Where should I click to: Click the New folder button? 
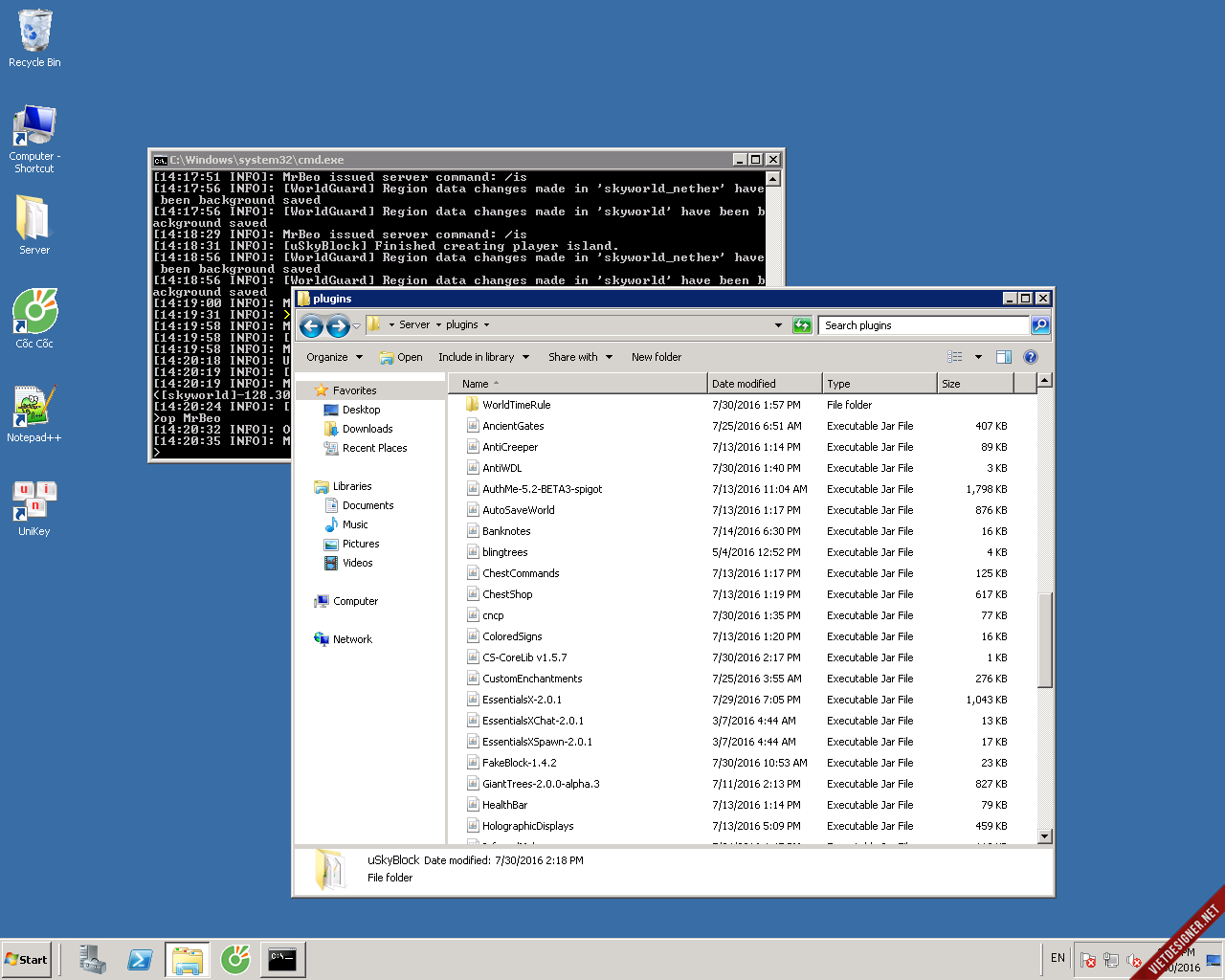(x=657, y=357)
